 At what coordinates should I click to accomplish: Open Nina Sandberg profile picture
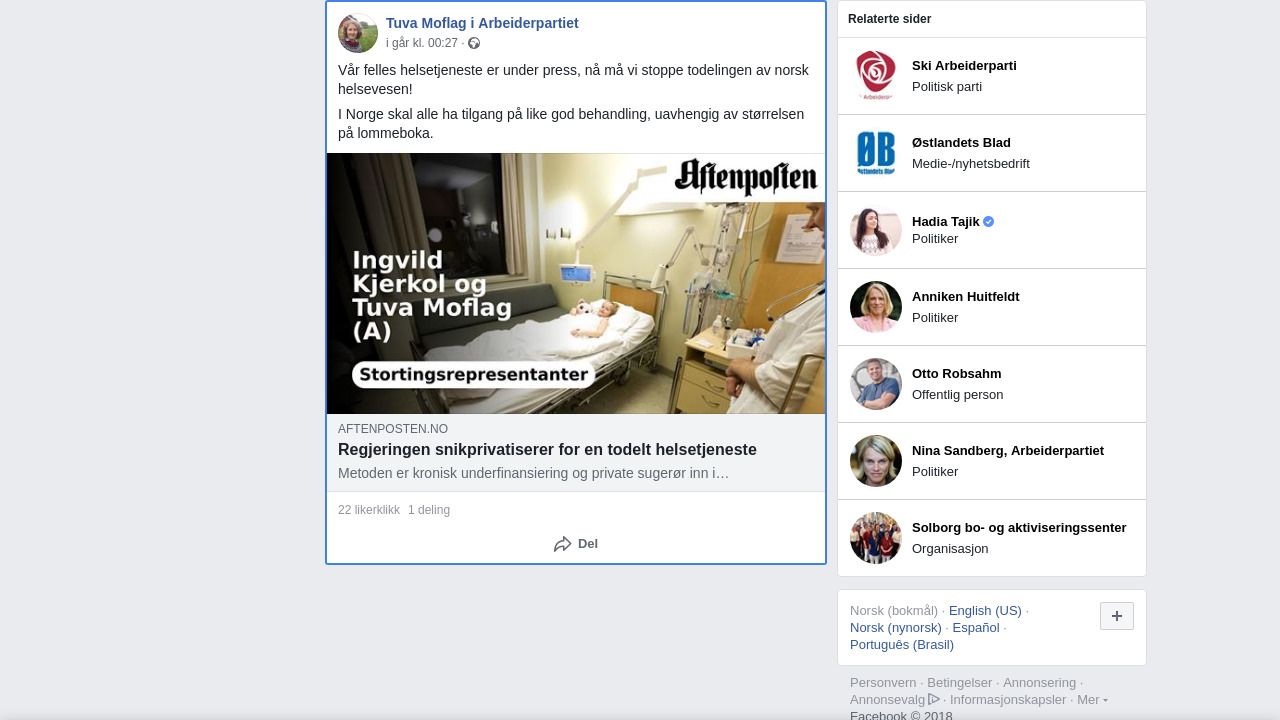(876, 461)
